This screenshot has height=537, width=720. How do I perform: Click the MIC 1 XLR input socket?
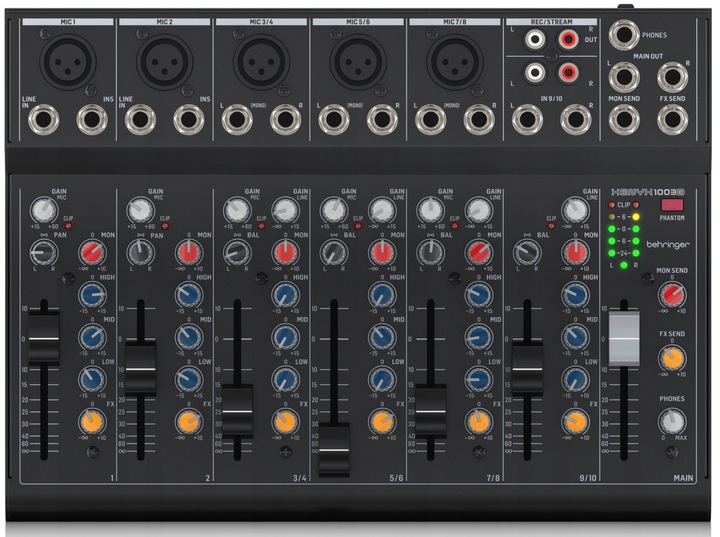click(68, 62)
